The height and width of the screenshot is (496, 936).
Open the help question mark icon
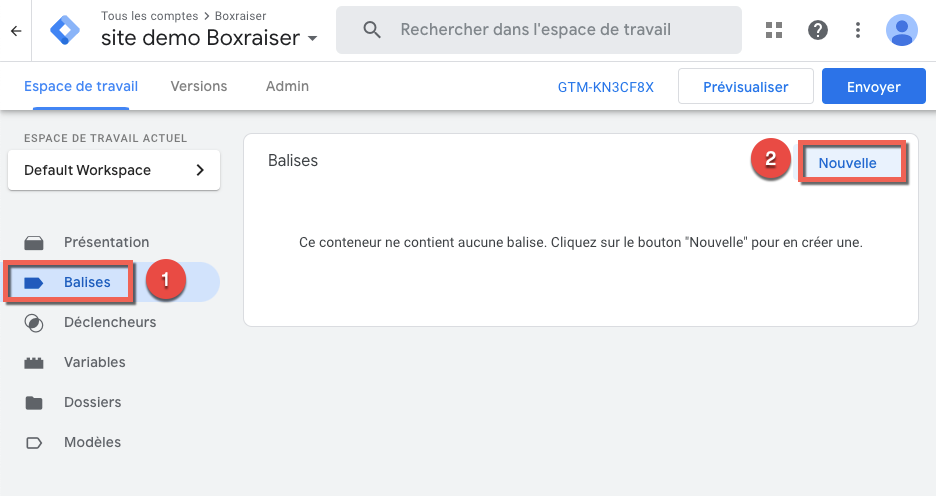click(818, 30)
